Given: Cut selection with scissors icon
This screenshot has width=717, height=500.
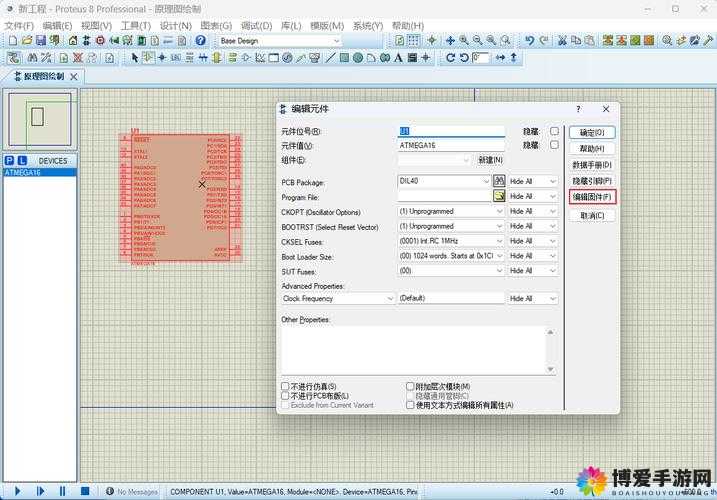Looking at the screenshot, I should click(x=562, y=41).
